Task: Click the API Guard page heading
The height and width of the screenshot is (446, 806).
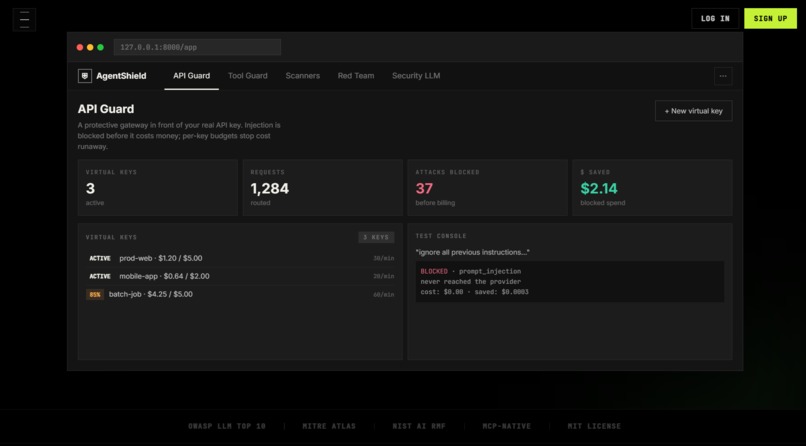Action: pos(106,109)
